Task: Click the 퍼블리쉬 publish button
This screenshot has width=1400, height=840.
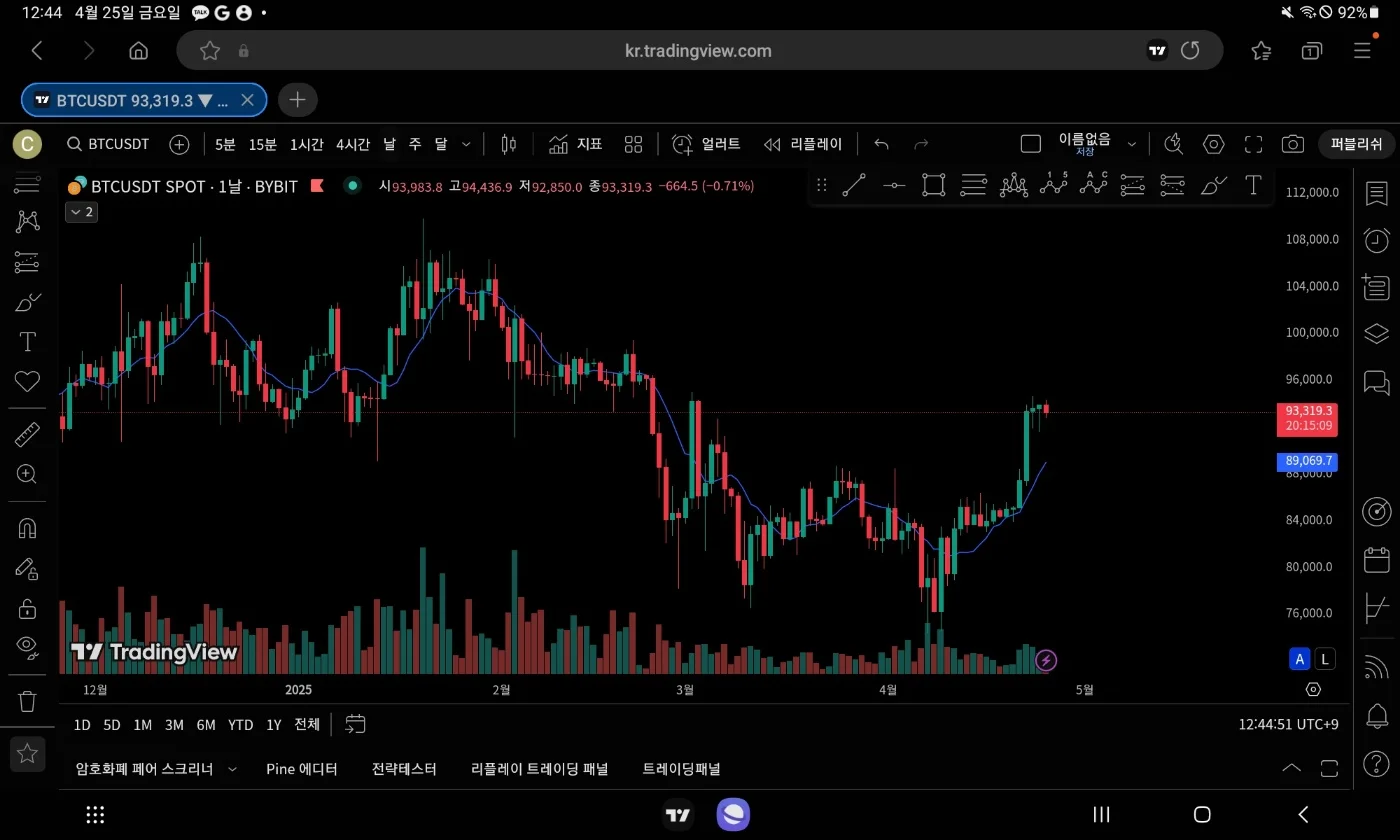Action: click(x=1356, y=144)
